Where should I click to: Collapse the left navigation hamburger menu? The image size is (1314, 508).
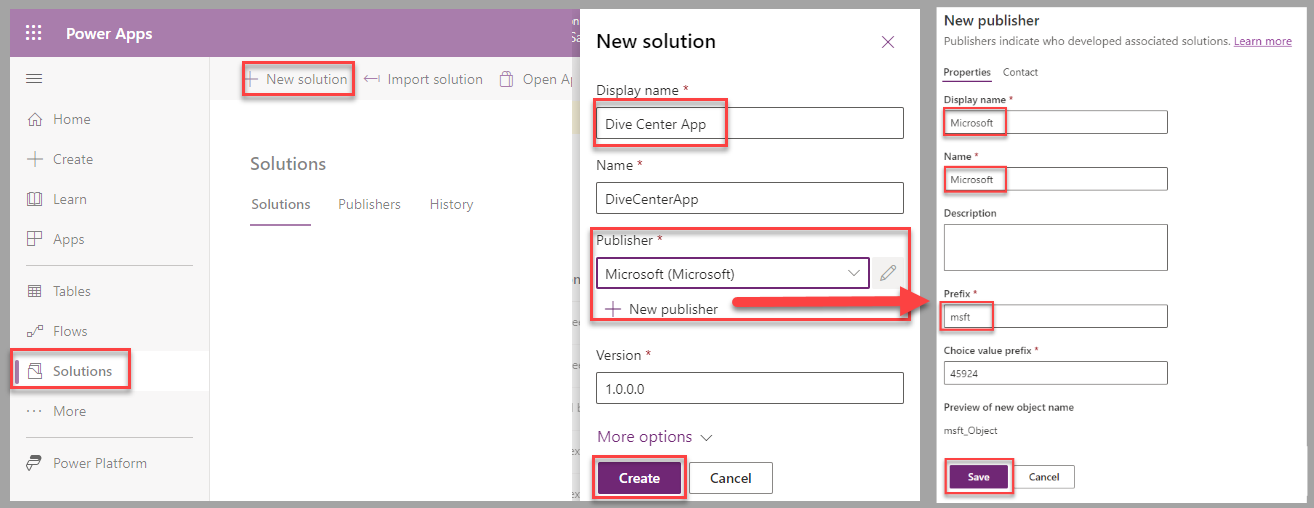tap(34, 78)
